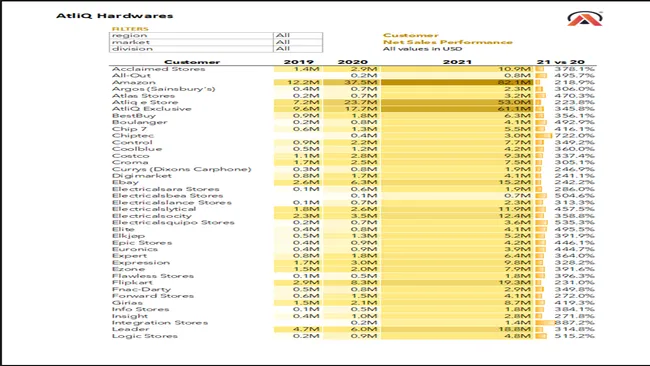Select the Costco customer name

point(131,156)
